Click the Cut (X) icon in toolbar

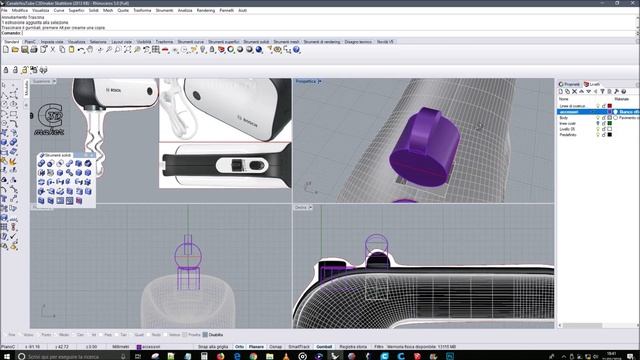(x=53, y=50)
